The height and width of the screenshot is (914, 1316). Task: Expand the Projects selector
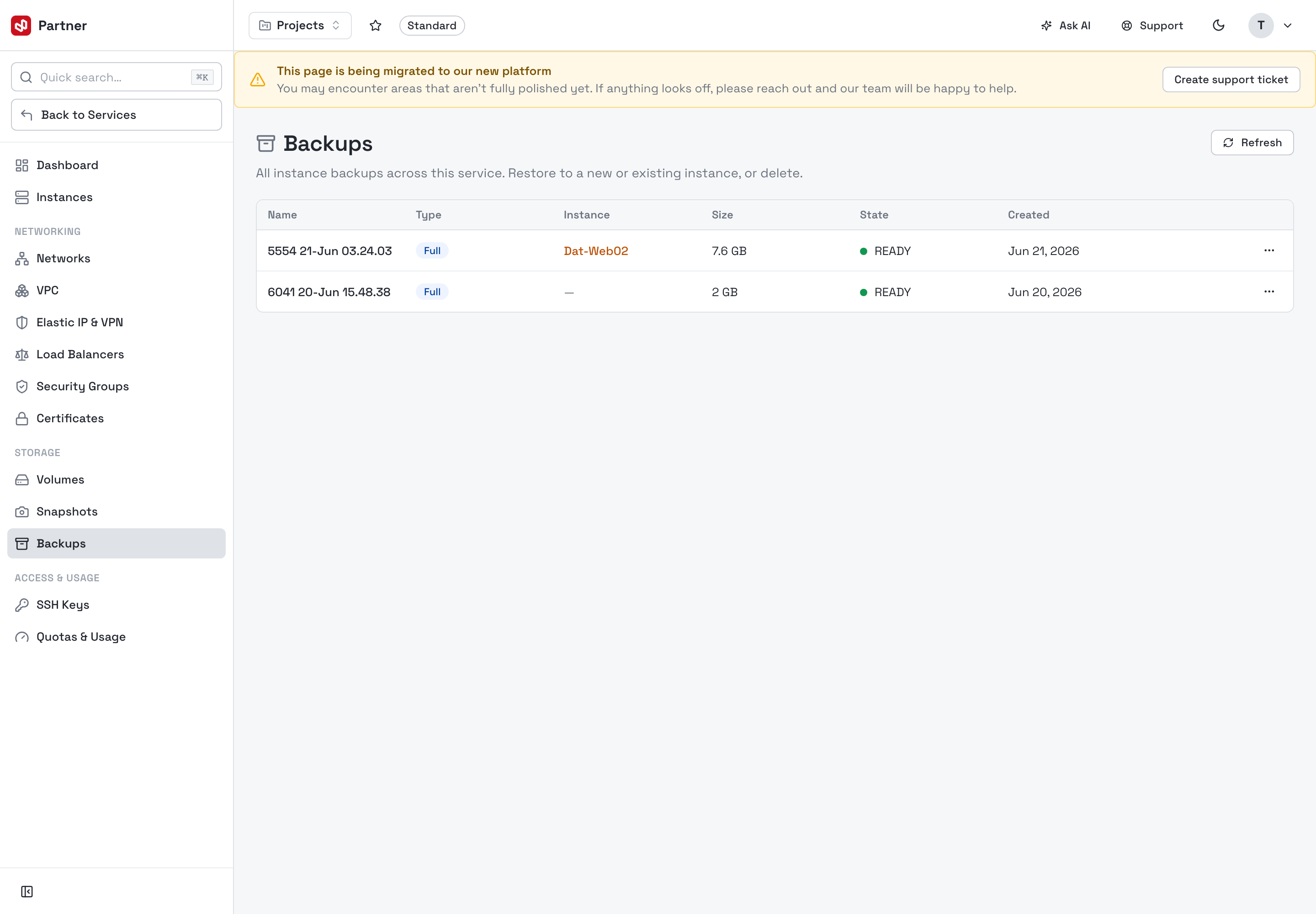(x=300, y=26)
